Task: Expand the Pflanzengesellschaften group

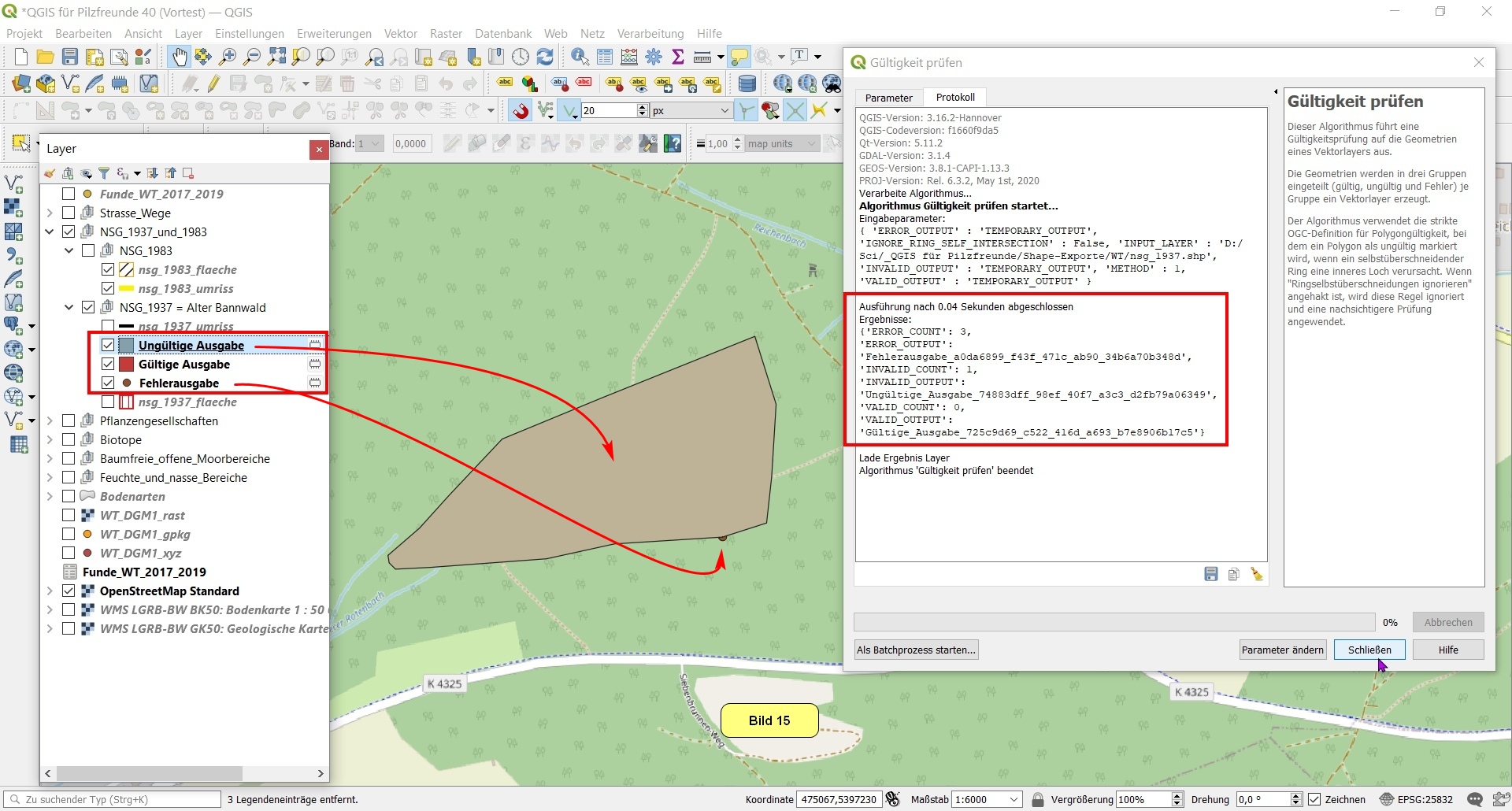Action: [50, 421]
